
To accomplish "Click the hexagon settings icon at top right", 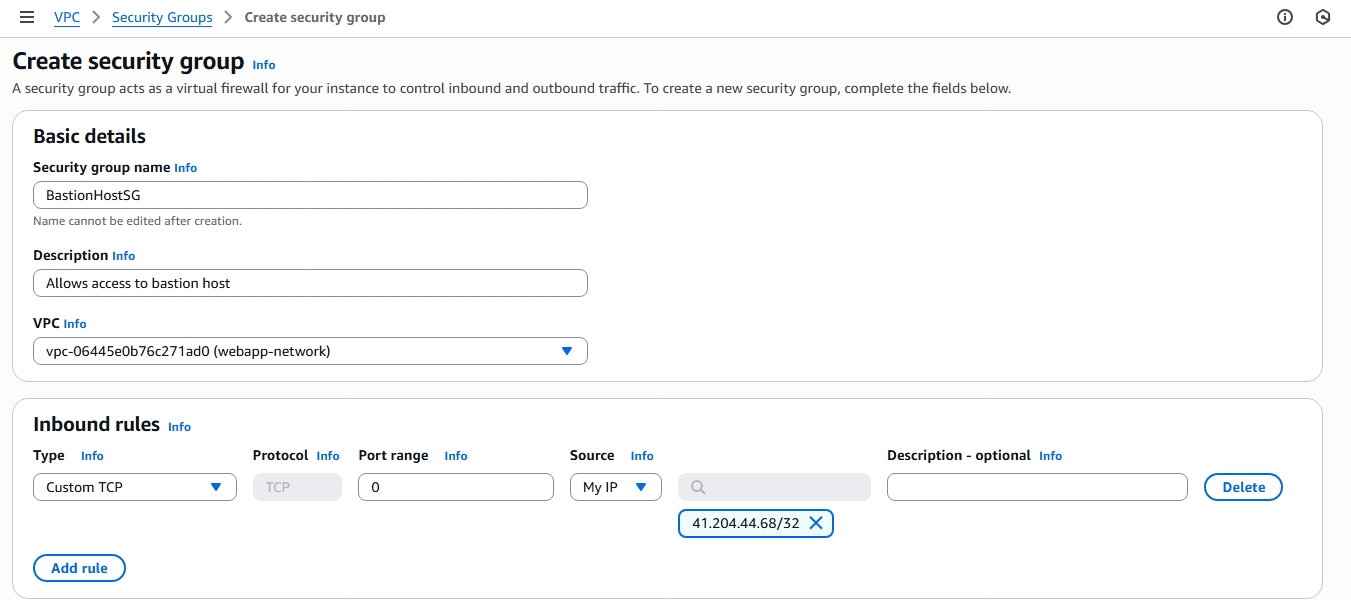I will (x=1323, y=17).
